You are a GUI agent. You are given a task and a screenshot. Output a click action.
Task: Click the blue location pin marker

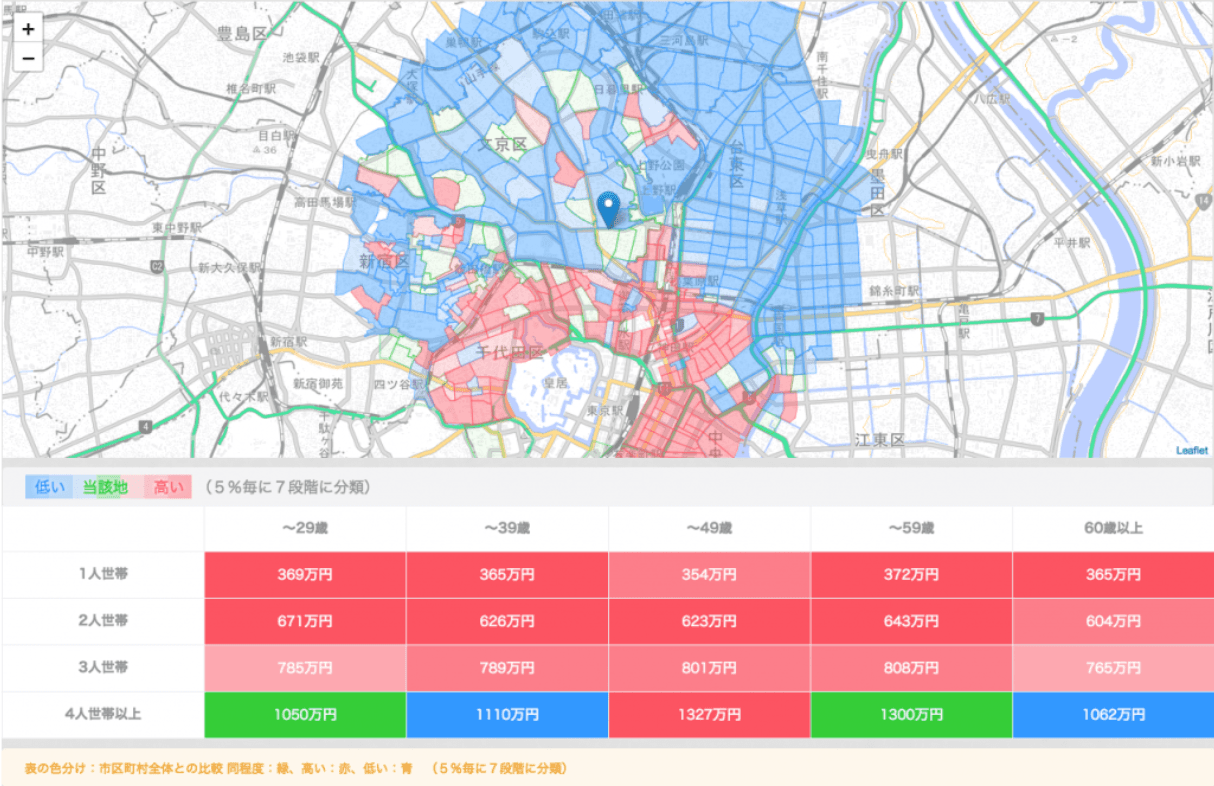pos(608,210)
